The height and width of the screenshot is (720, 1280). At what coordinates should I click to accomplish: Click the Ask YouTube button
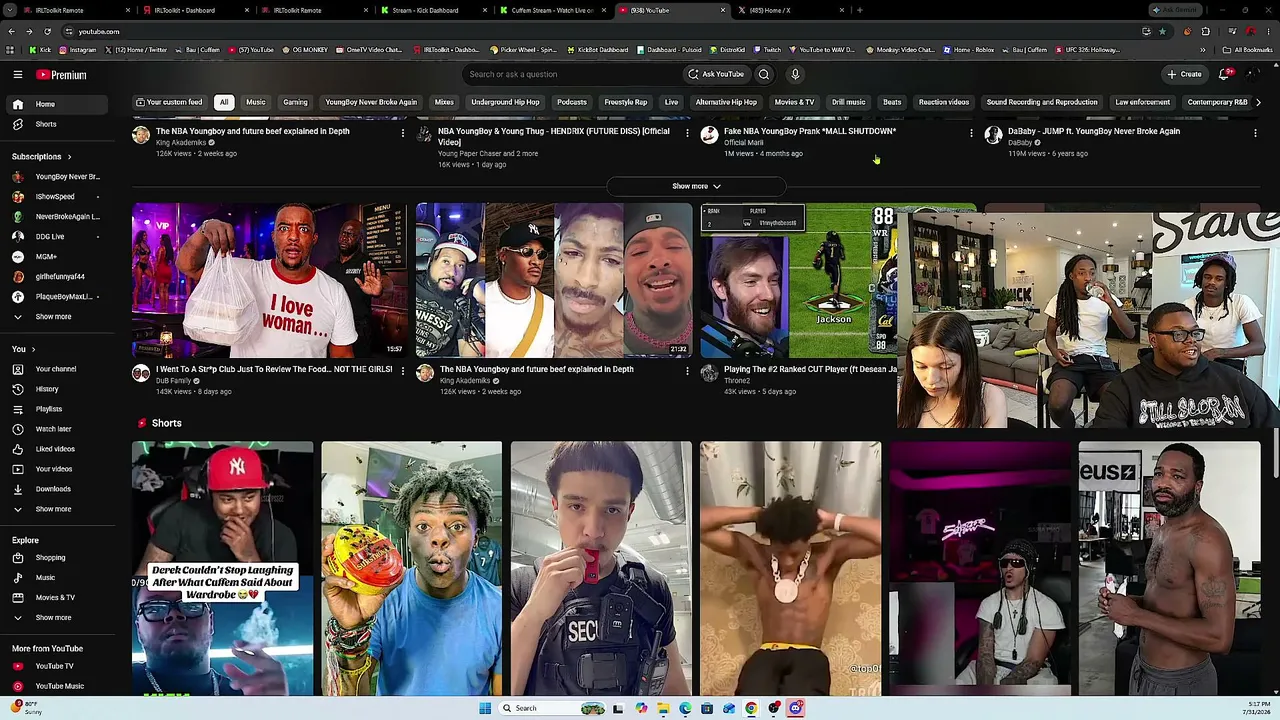pyautogui.click(x=716, y=74)
